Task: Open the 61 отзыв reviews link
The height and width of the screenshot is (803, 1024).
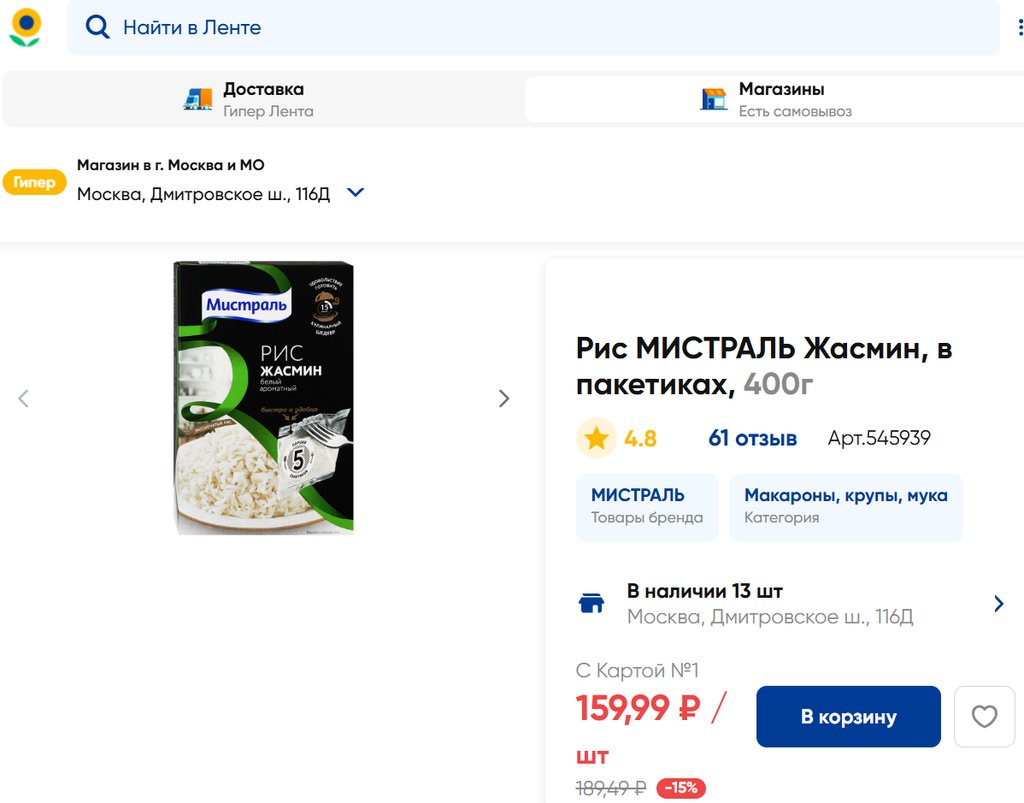Action: click(x=752, y=438)
